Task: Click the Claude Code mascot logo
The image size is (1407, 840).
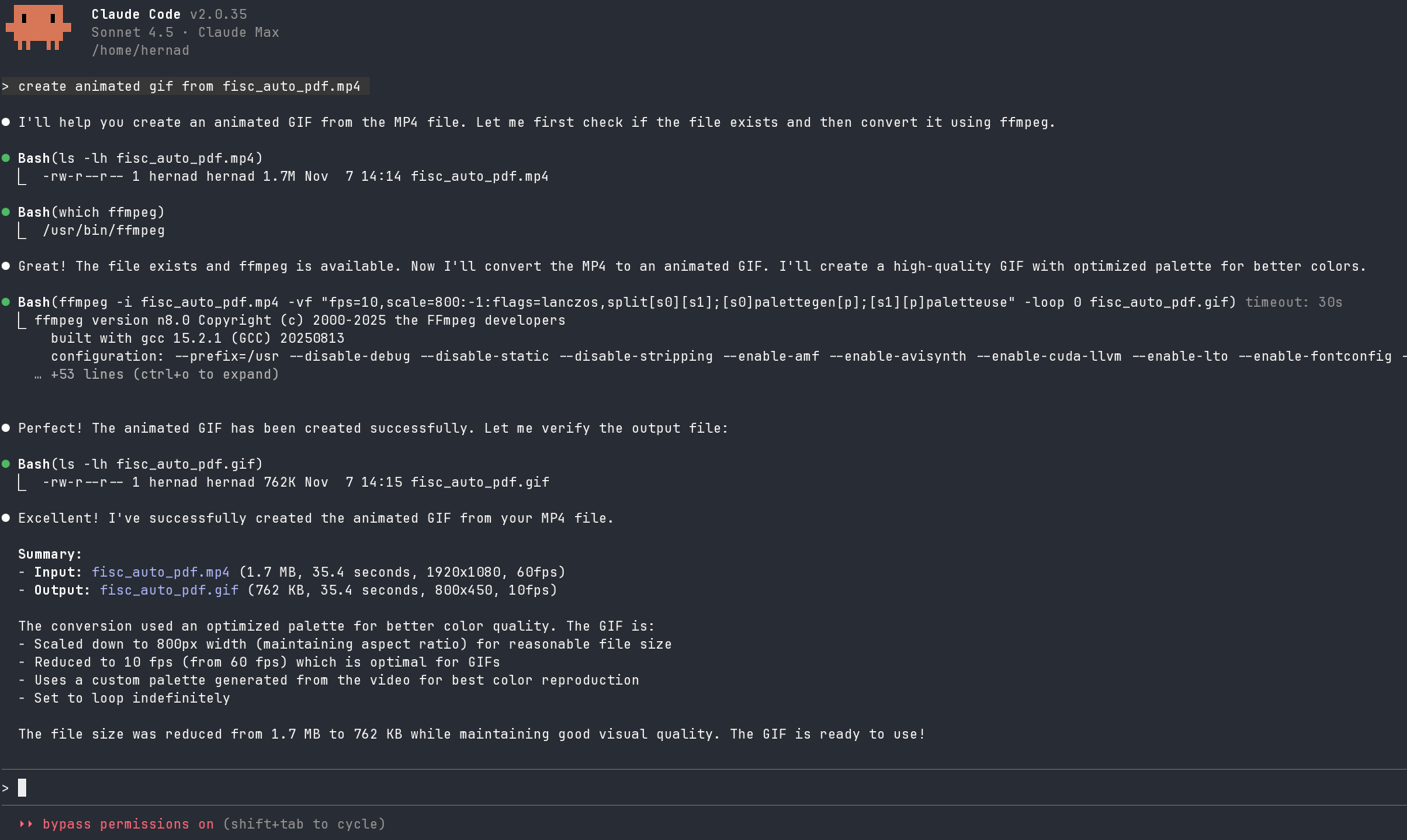Action: 38,28
